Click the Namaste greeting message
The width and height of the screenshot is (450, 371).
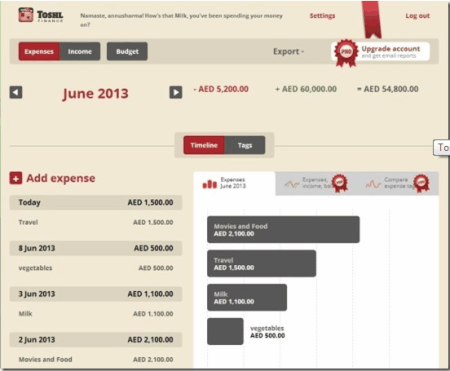coord(181,20)
